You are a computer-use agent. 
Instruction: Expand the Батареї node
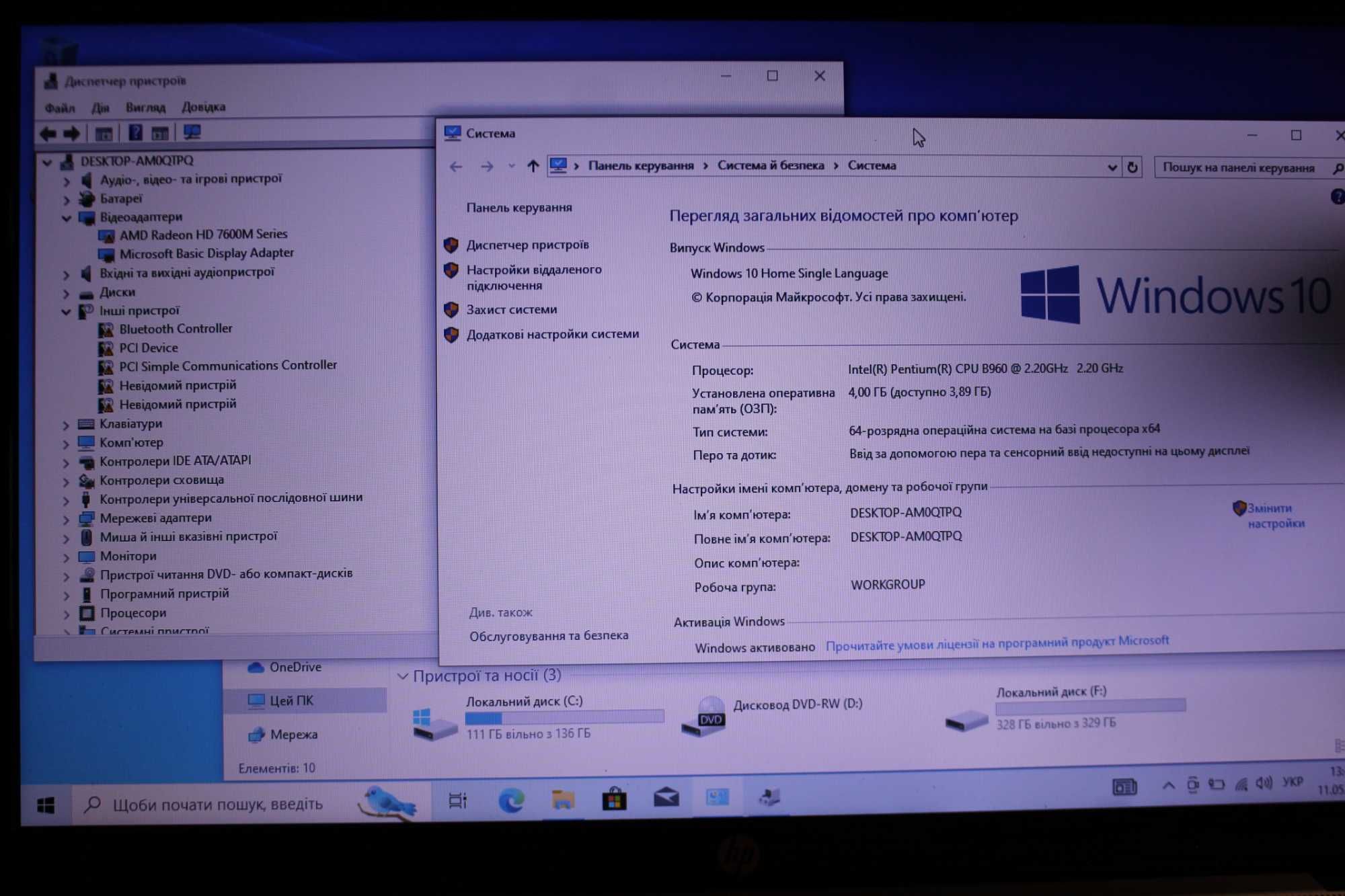coord(66,200)
